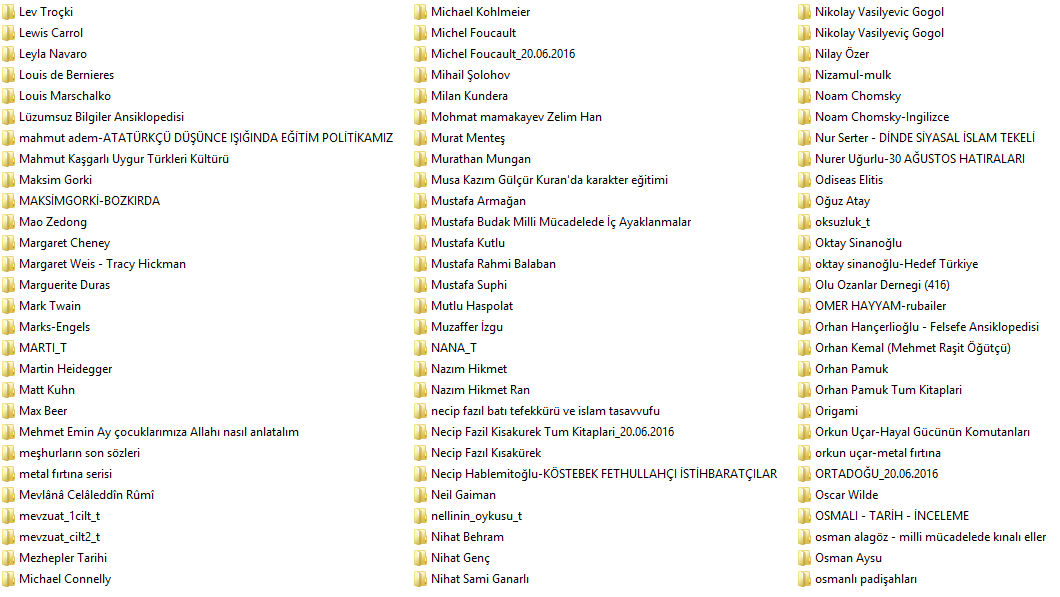This screenshot has width=1060, height=597.
Task: Click the folder icon next to Michel Foucault
Action: pyautogui.click(x=420, y=33)
